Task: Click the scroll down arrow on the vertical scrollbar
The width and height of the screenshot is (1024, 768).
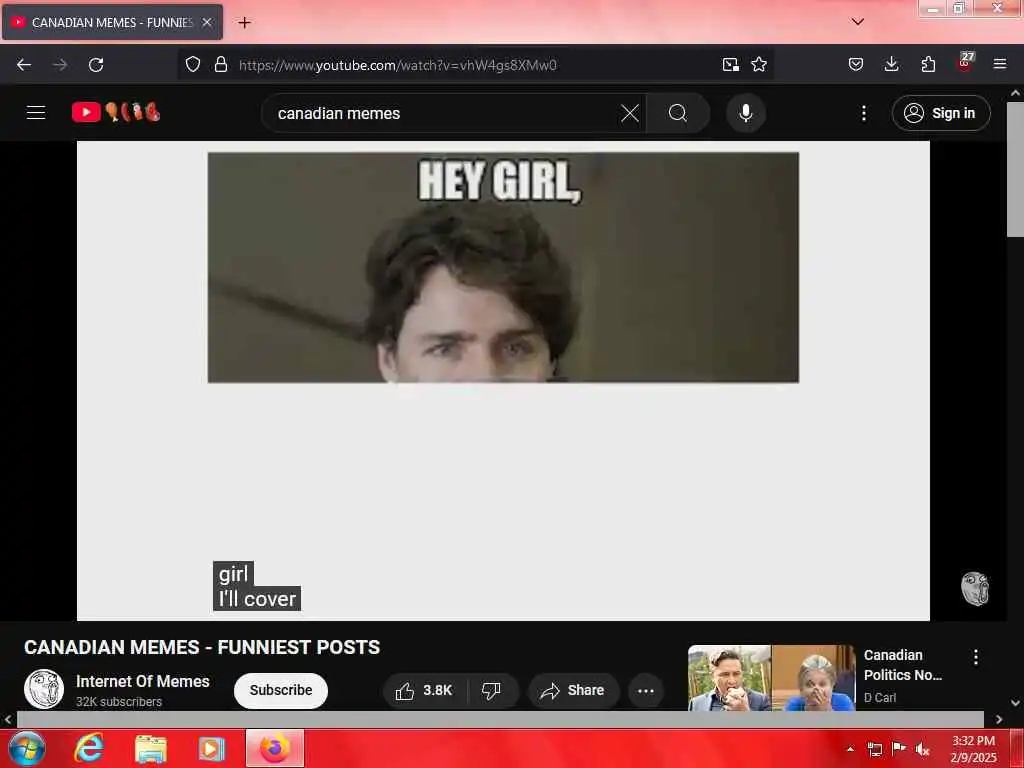Action: tap(1016, 703)
